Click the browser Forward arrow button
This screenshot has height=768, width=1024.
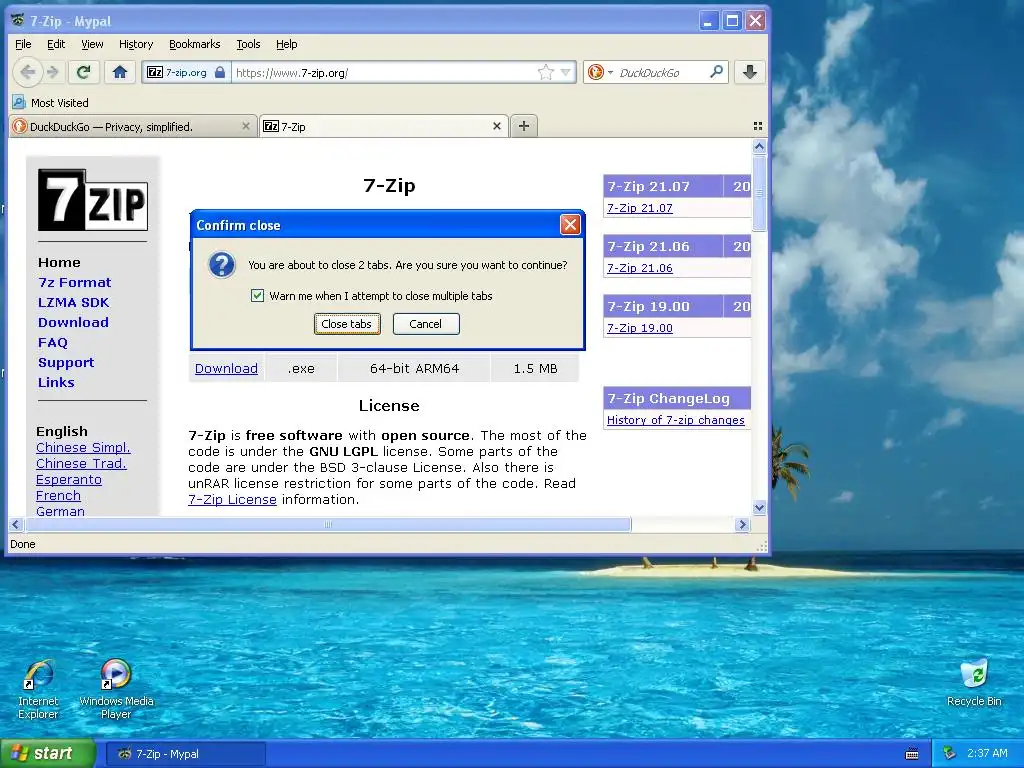[53, 72]
